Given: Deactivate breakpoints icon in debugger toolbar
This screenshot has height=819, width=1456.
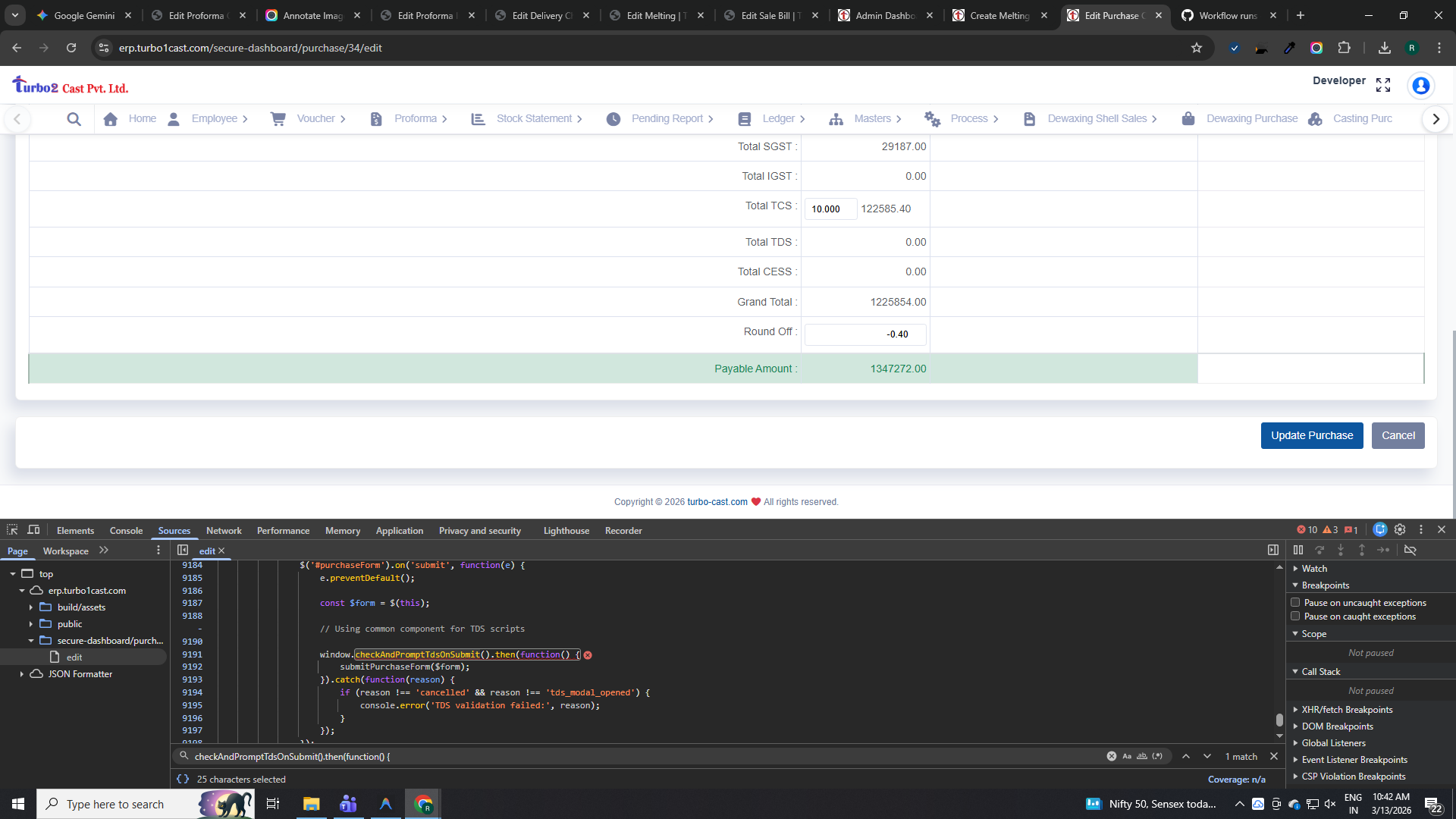Looking at the screenshot, I should [1410, 550].
